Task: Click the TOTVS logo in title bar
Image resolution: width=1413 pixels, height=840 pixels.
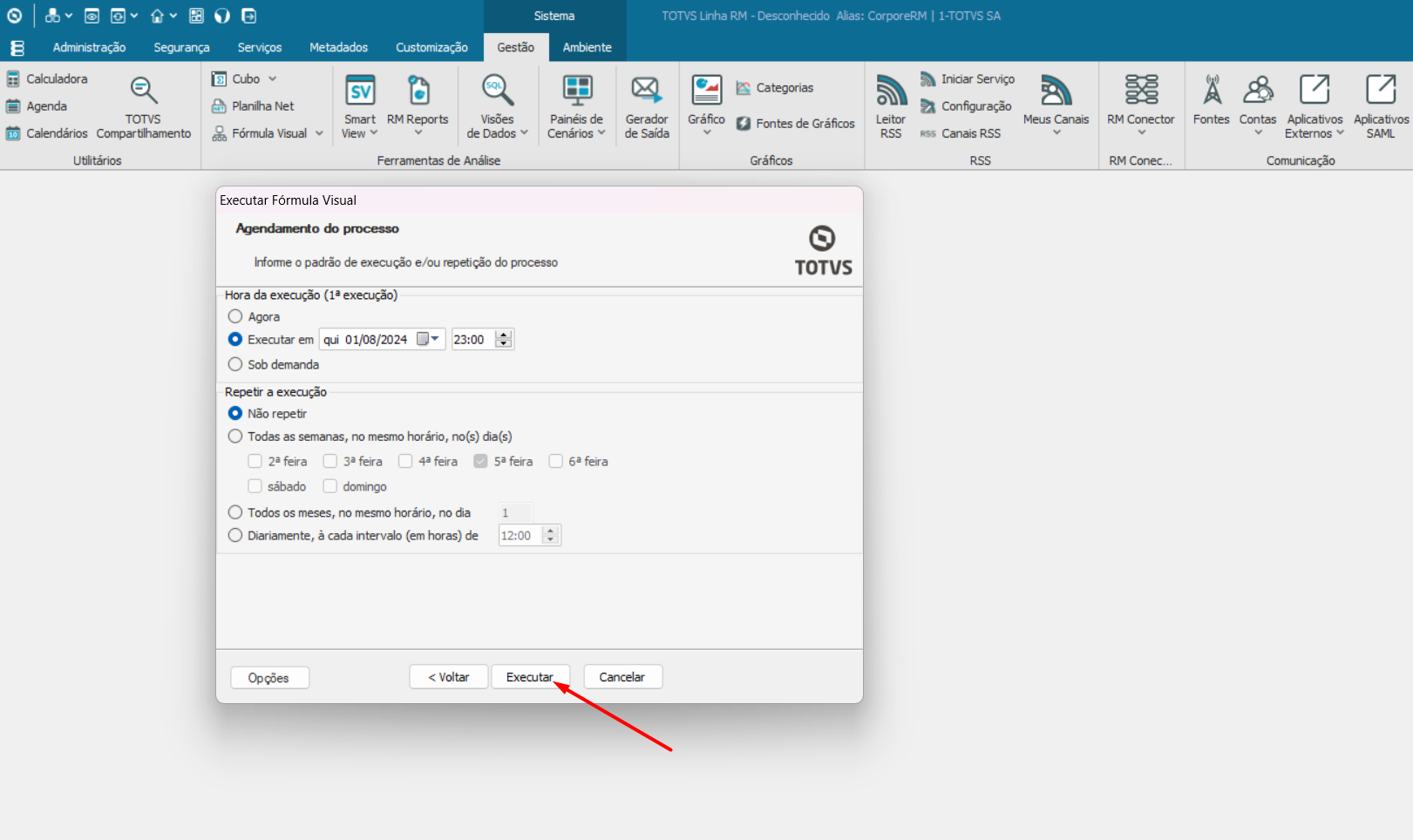Action: tap(15, 16)
